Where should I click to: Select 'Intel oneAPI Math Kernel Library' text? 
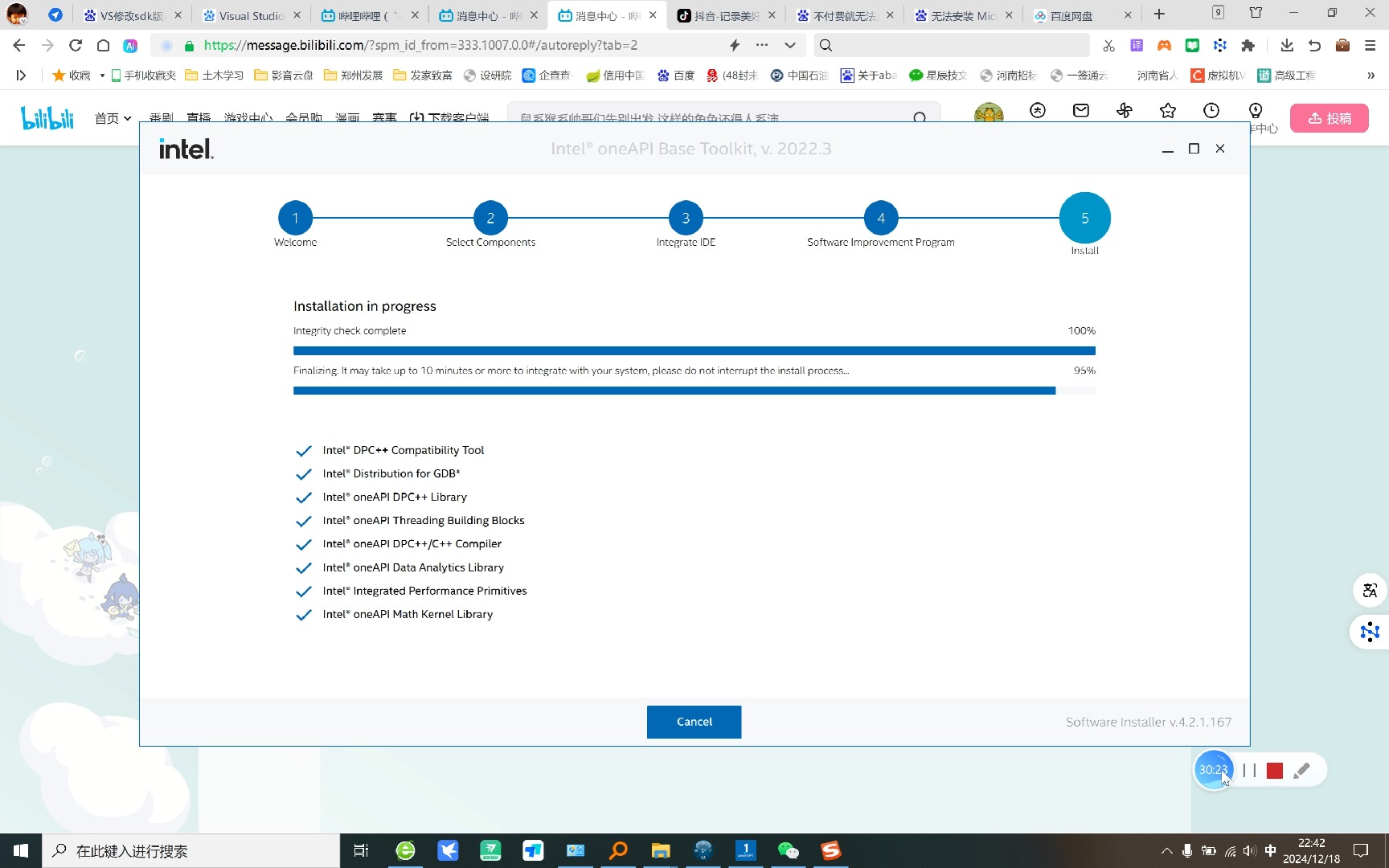408,614
